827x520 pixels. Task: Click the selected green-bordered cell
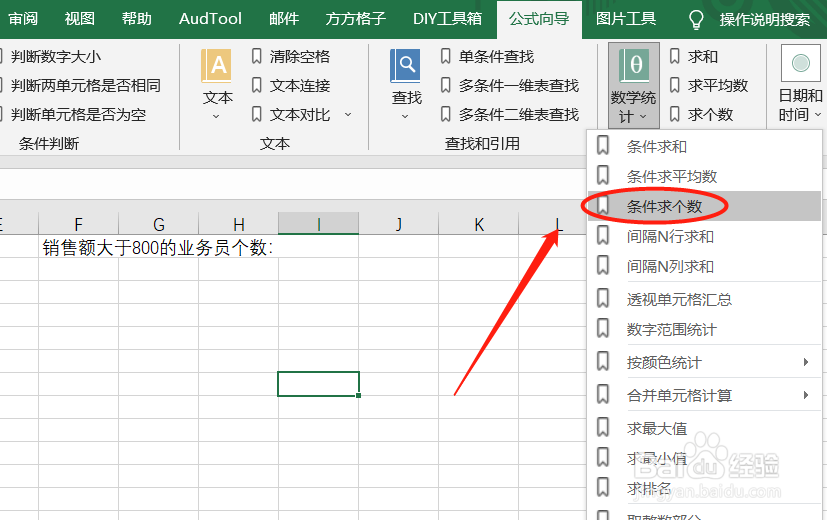[x=319, y=383]
